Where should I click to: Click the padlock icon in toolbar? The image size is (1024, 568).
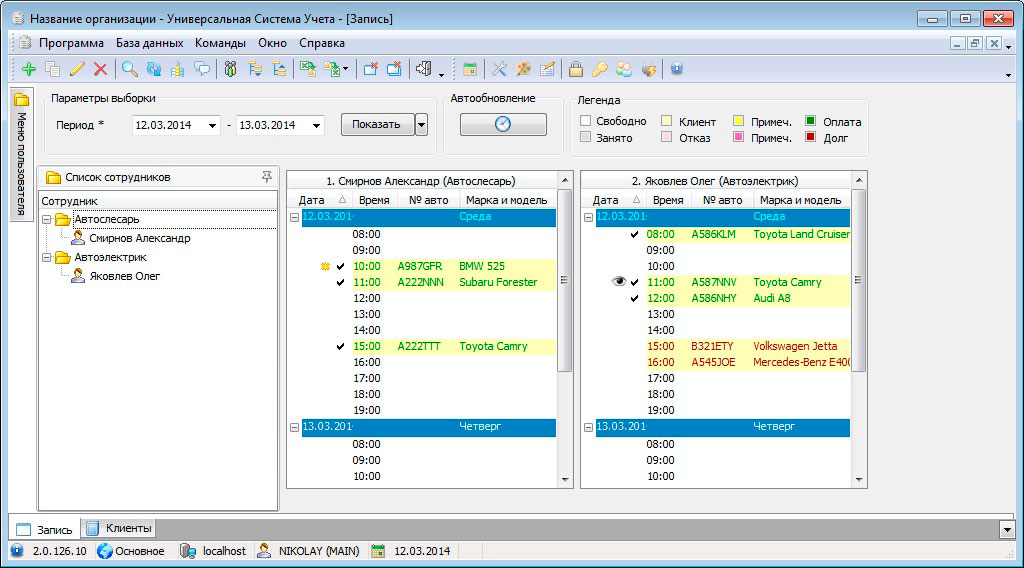click(x=576, y=69)
